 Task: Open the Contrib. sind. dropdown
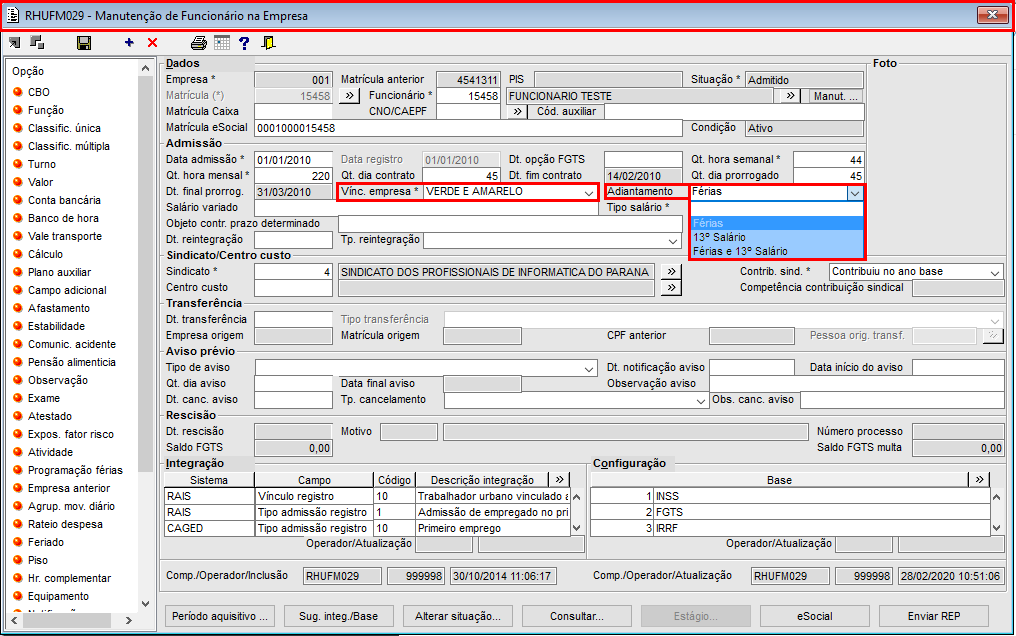click(x=995, y=273)
